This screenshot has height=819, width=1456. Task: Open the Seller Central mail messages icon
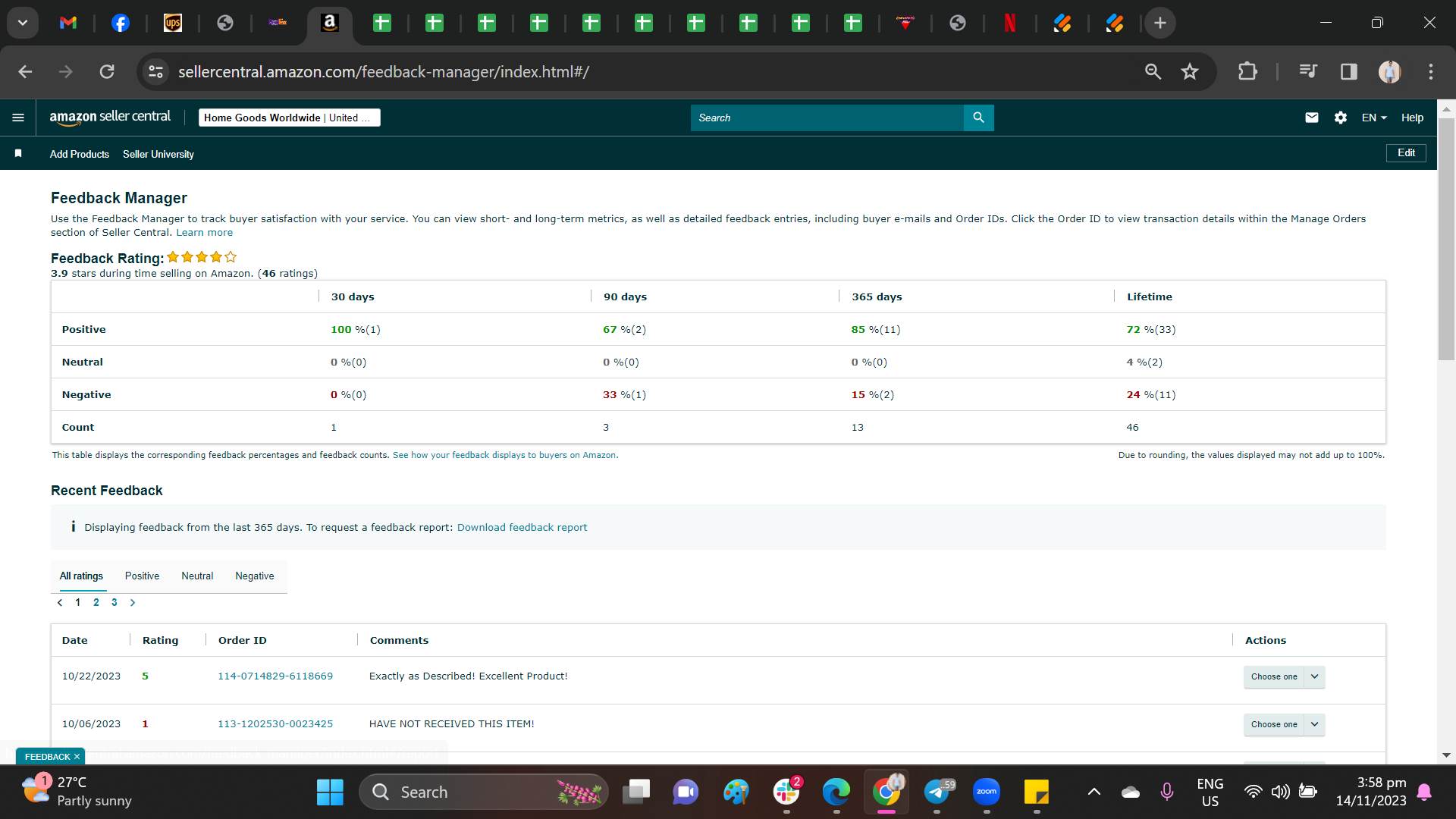(1311, 118)
